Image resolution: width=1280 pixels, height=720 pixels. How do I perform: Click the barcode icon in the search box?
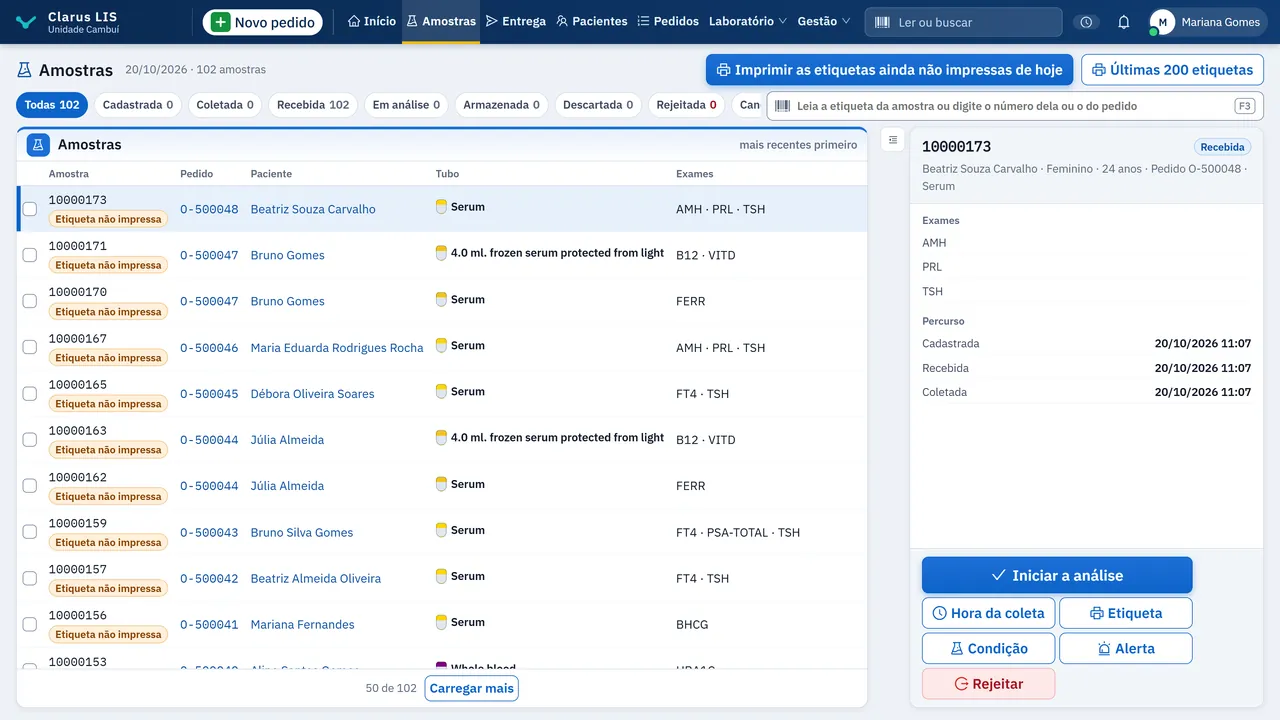pyautogui.click(x=882, y=22)
